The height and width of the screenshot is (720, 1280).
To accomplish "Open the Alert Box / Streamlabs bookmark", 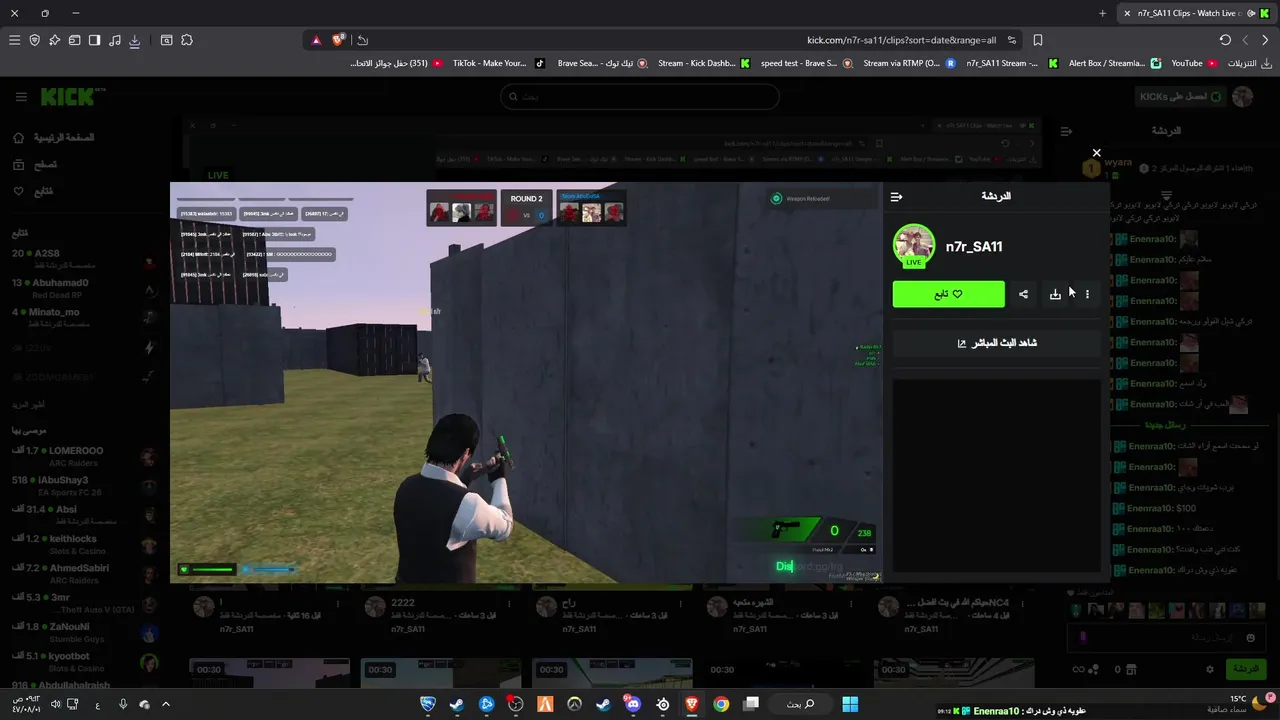I will pos(1114,63).
